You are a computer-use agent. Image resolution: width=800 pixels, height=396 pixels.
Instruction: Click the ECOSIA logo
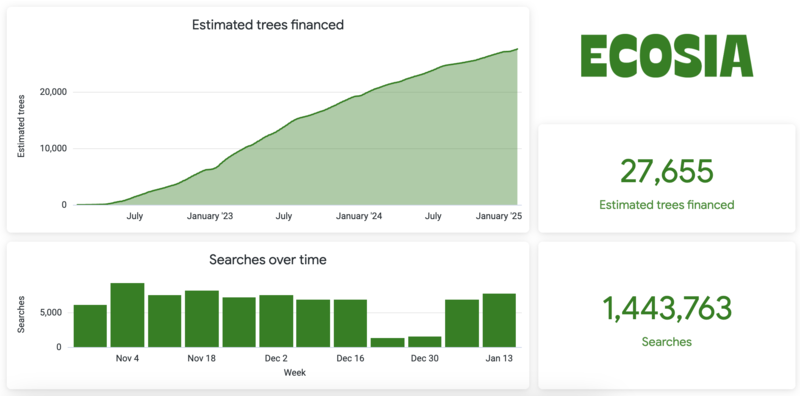[x=666, y=56]
